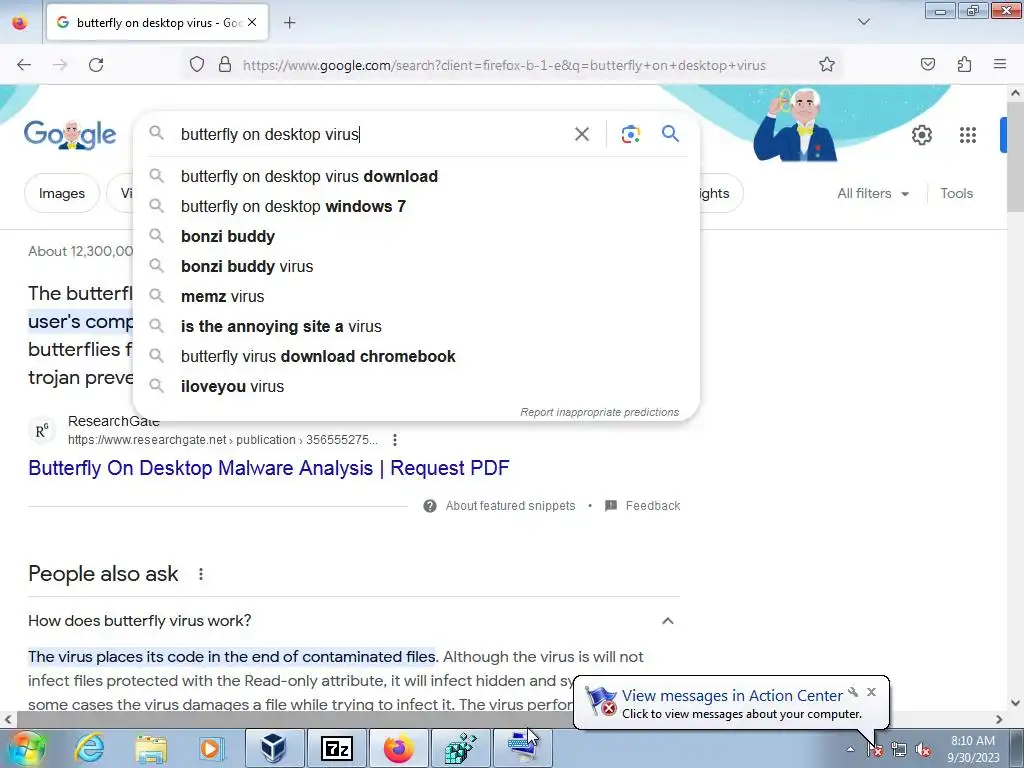The width and height of the screenshot is (1024, 768).
Task: Open the All filters dropdown
Action: coord(873,193)
